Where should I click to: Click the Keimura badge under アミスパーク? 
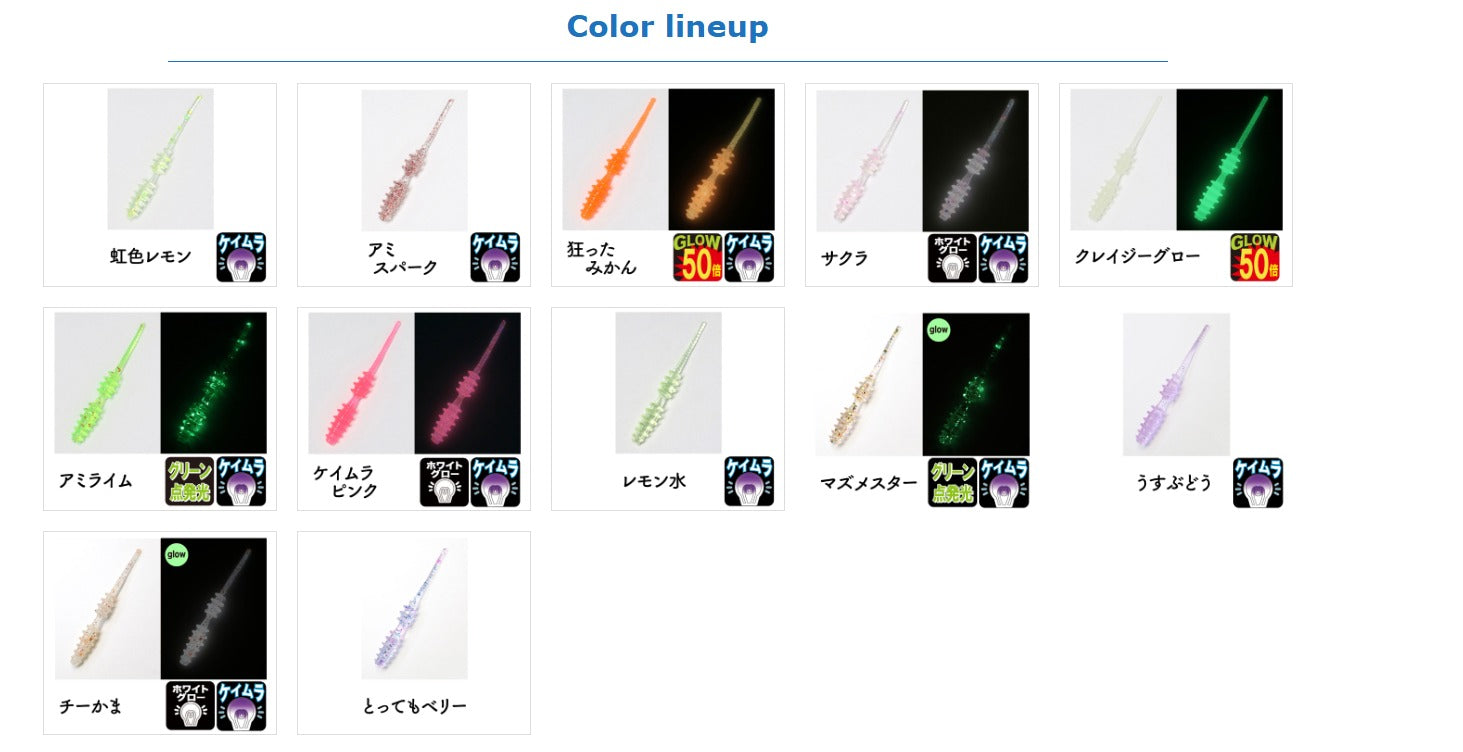[495, 257]
